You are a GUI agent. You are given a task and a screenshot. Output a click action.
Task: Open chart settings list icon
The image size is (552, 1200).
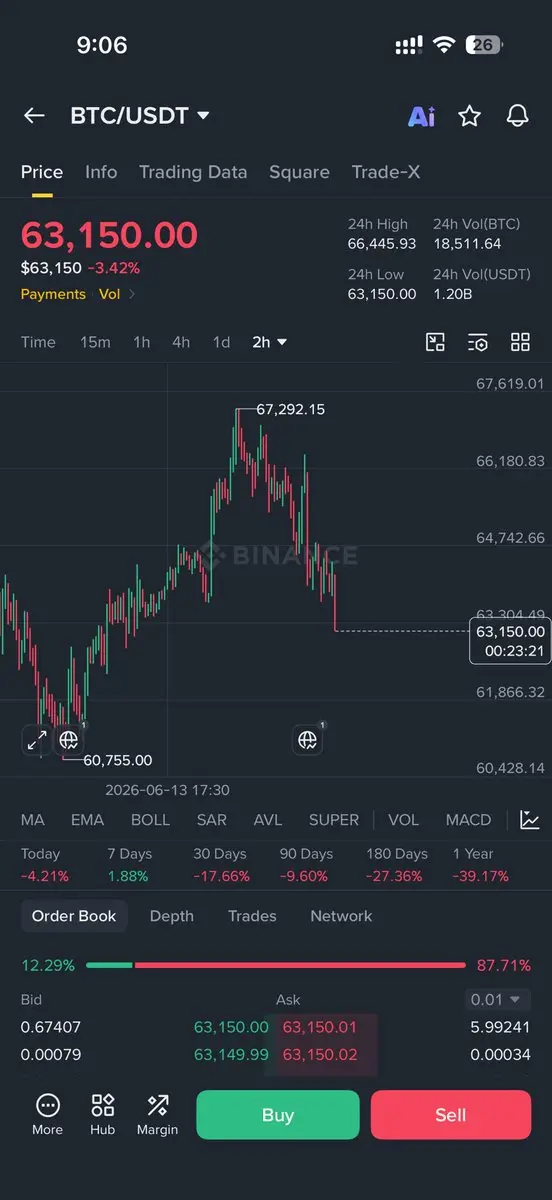[x=478, y=343]
